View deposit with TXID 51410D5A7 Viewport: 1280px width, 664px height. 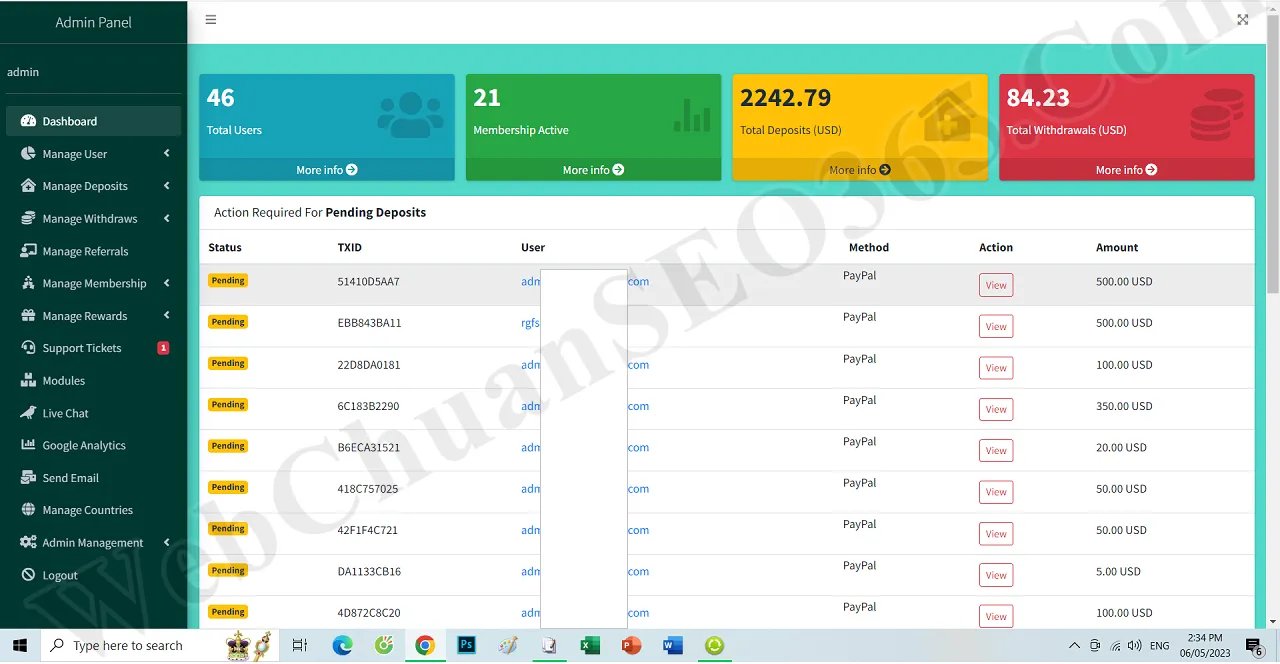995,285
